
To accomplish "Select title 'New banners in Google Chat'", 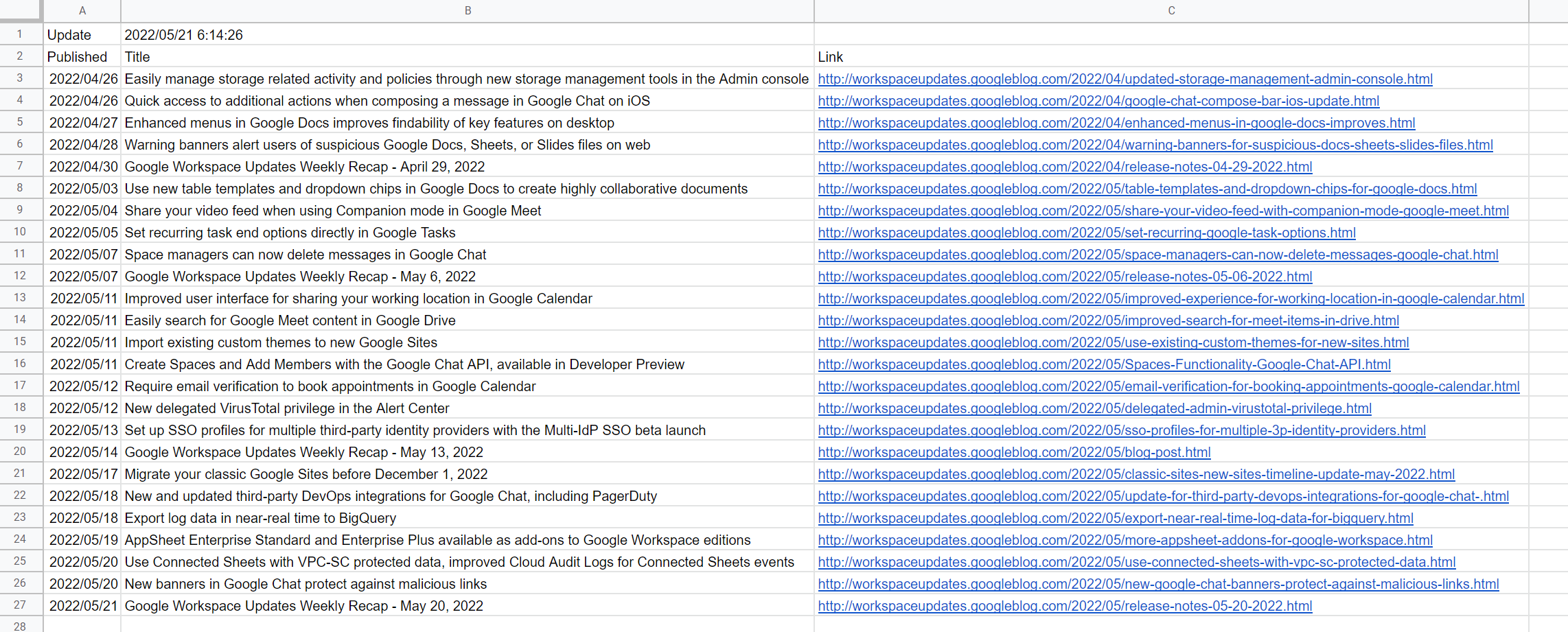I will click(x=468, y=583).
